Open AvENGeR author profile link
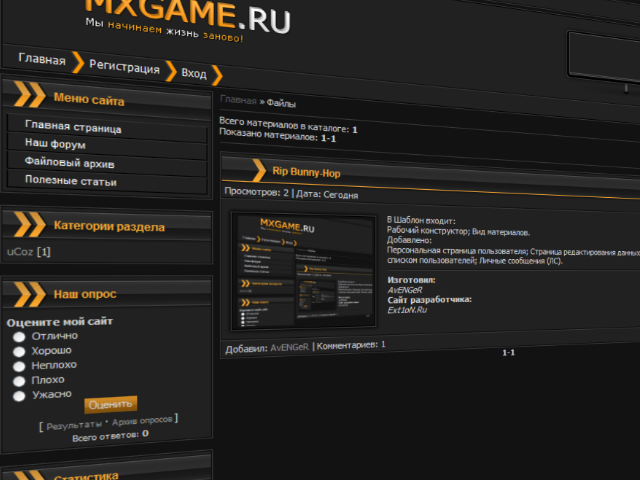Screen dimensions: 640x480 pyautogui.click(x=289, y=347)
